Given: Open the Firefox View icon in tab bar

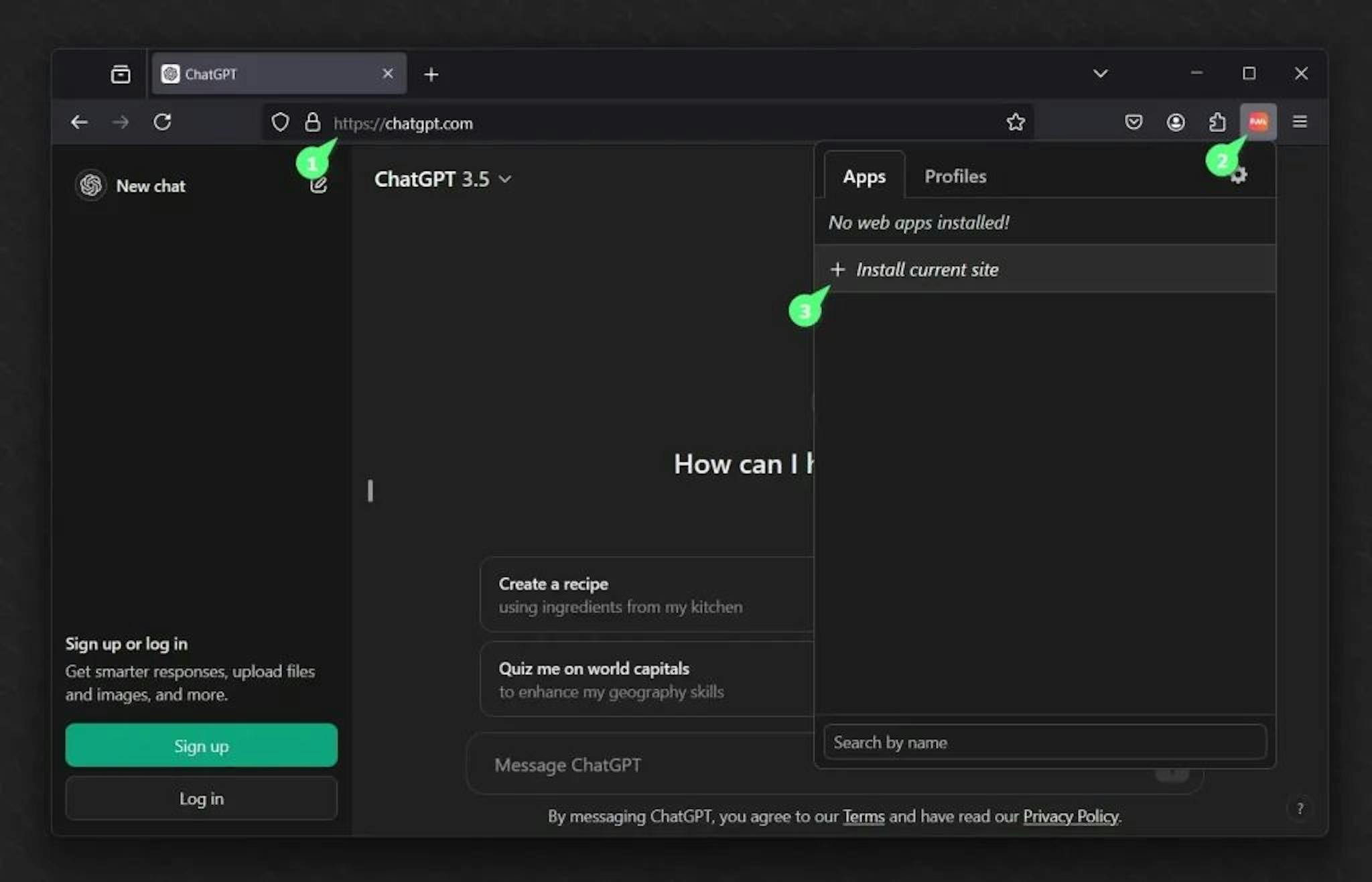Looking at the screenshot, I should (x=121, y=74).
